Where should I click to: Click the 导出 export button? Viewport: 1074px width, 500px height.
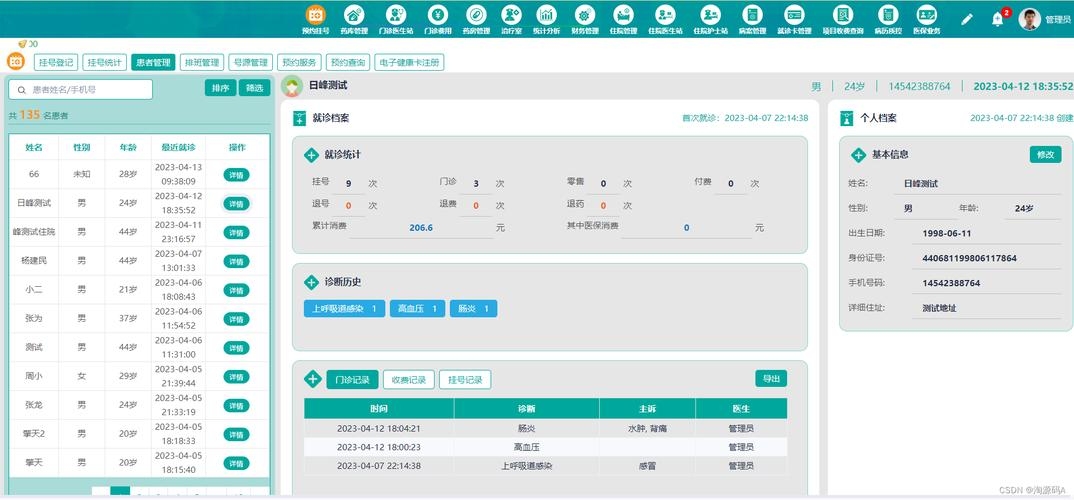tap(771, 379)
